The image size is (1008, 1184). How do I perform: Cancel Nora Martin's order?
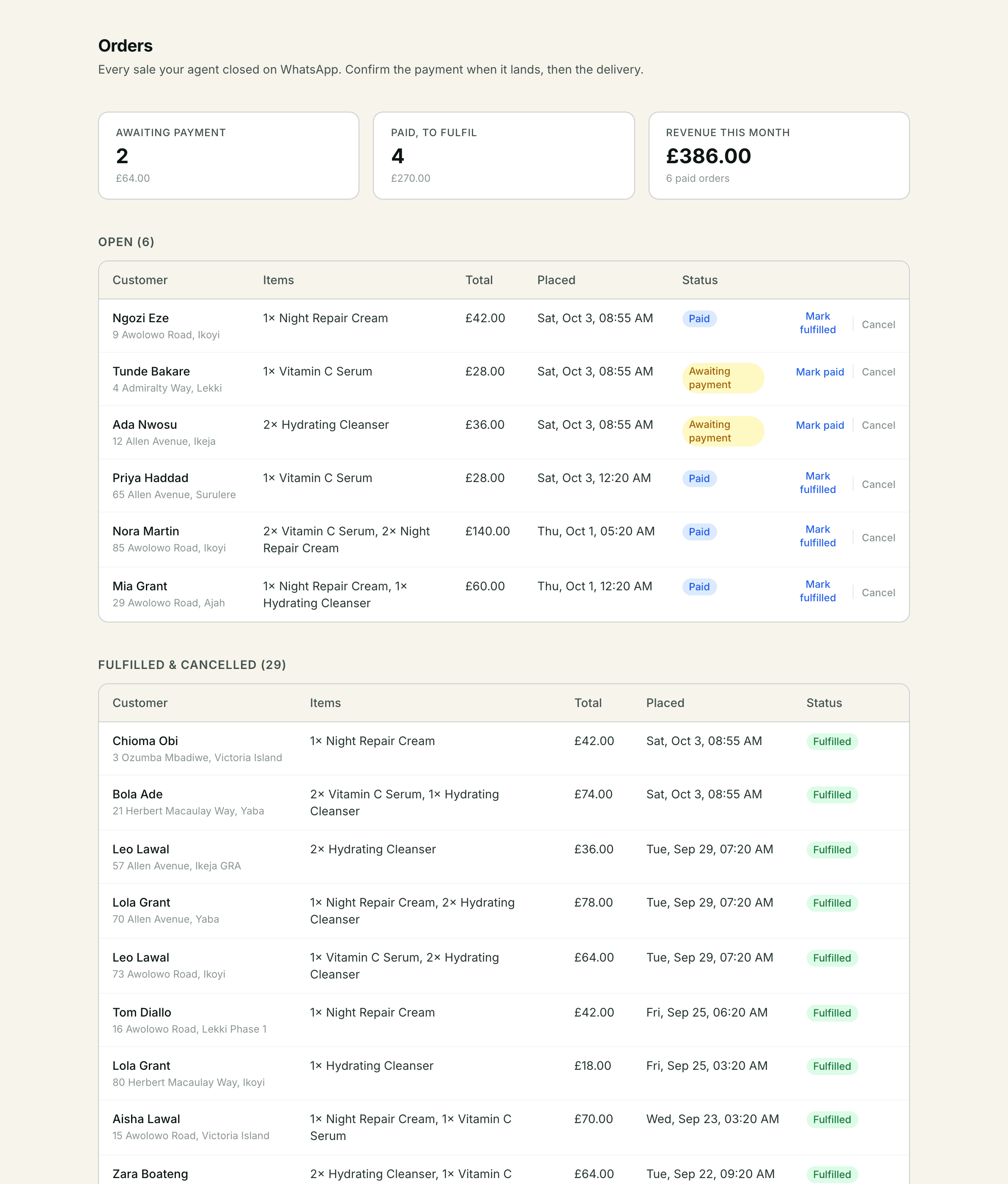point(878,538)
